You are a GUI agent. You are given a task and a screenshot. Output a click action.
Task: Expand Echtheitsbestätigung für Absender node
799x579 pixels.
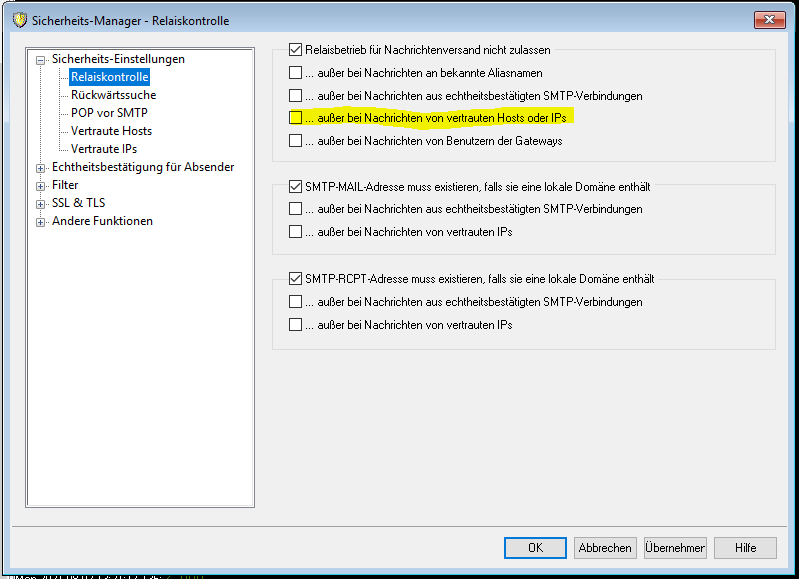[x=41, y=168]
